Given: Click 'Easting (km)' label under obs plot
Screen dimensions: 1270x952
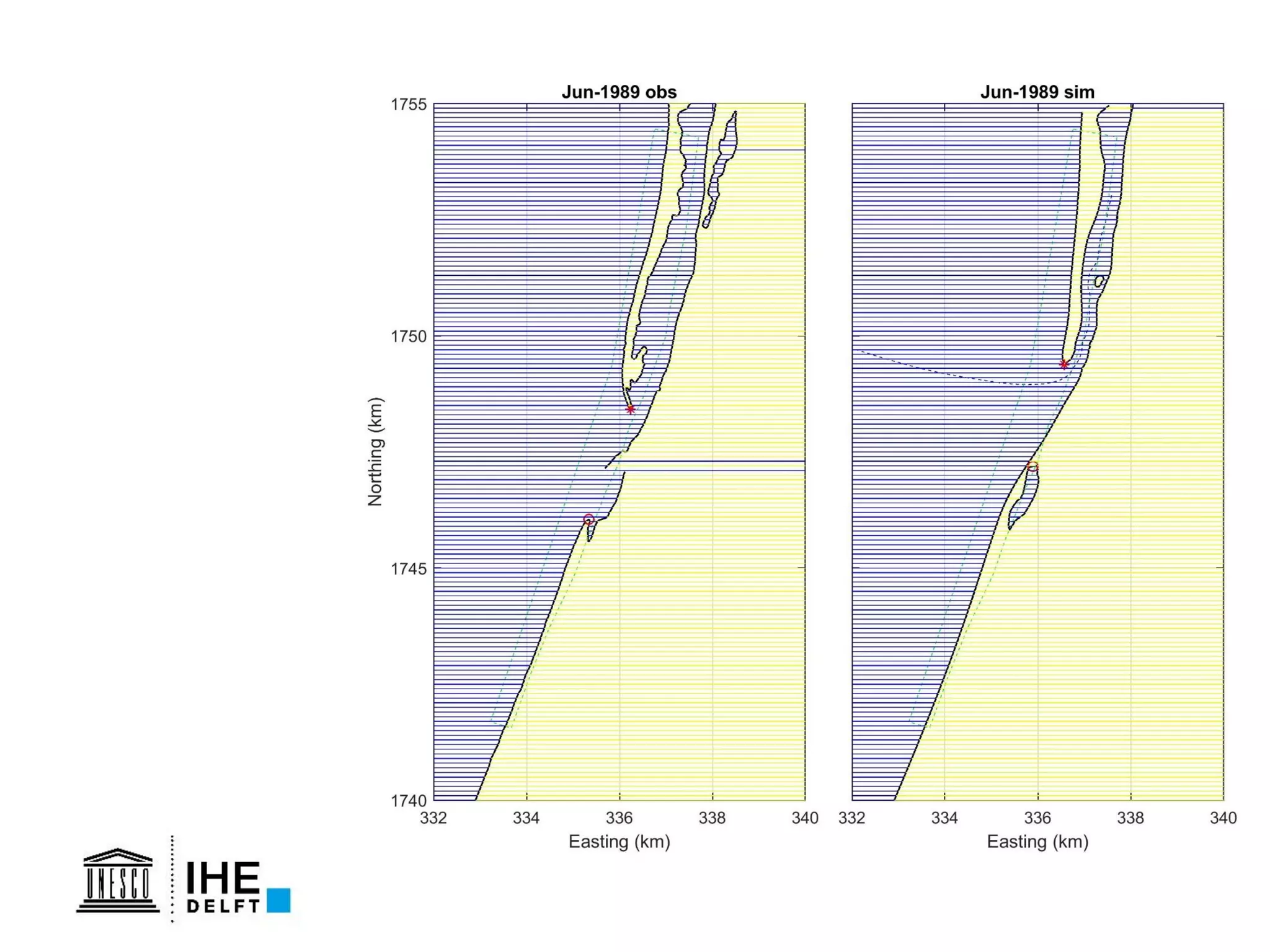Looking at the screenshot, I should pos(619,842).
